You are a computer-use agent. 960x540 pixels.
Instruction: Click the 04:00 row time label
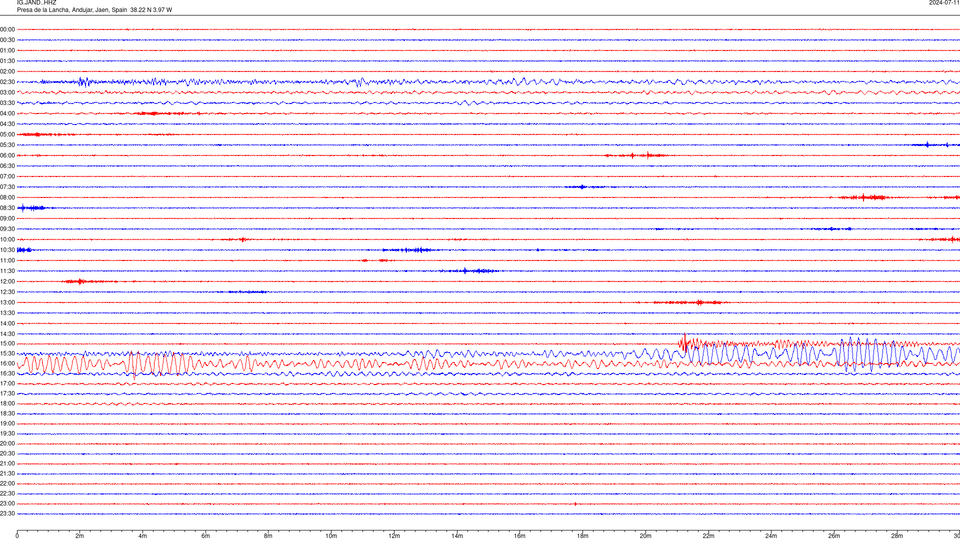7,113
